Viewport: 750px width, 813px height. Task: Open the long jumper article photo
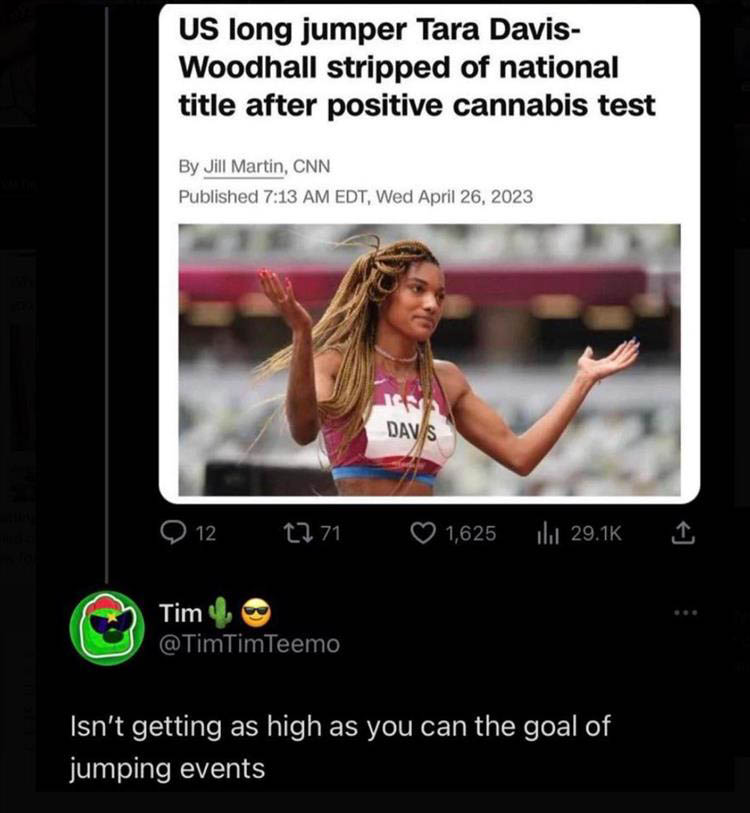pyautogui.click(x=429, y=360)
